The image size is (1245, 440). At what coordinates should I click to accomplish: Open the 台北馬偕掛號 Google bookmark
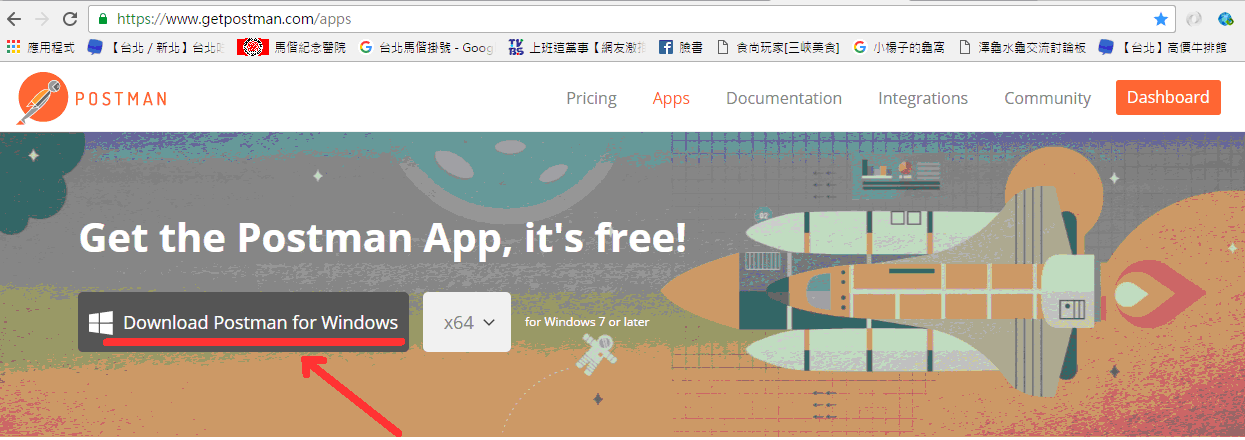coord(426,47)
